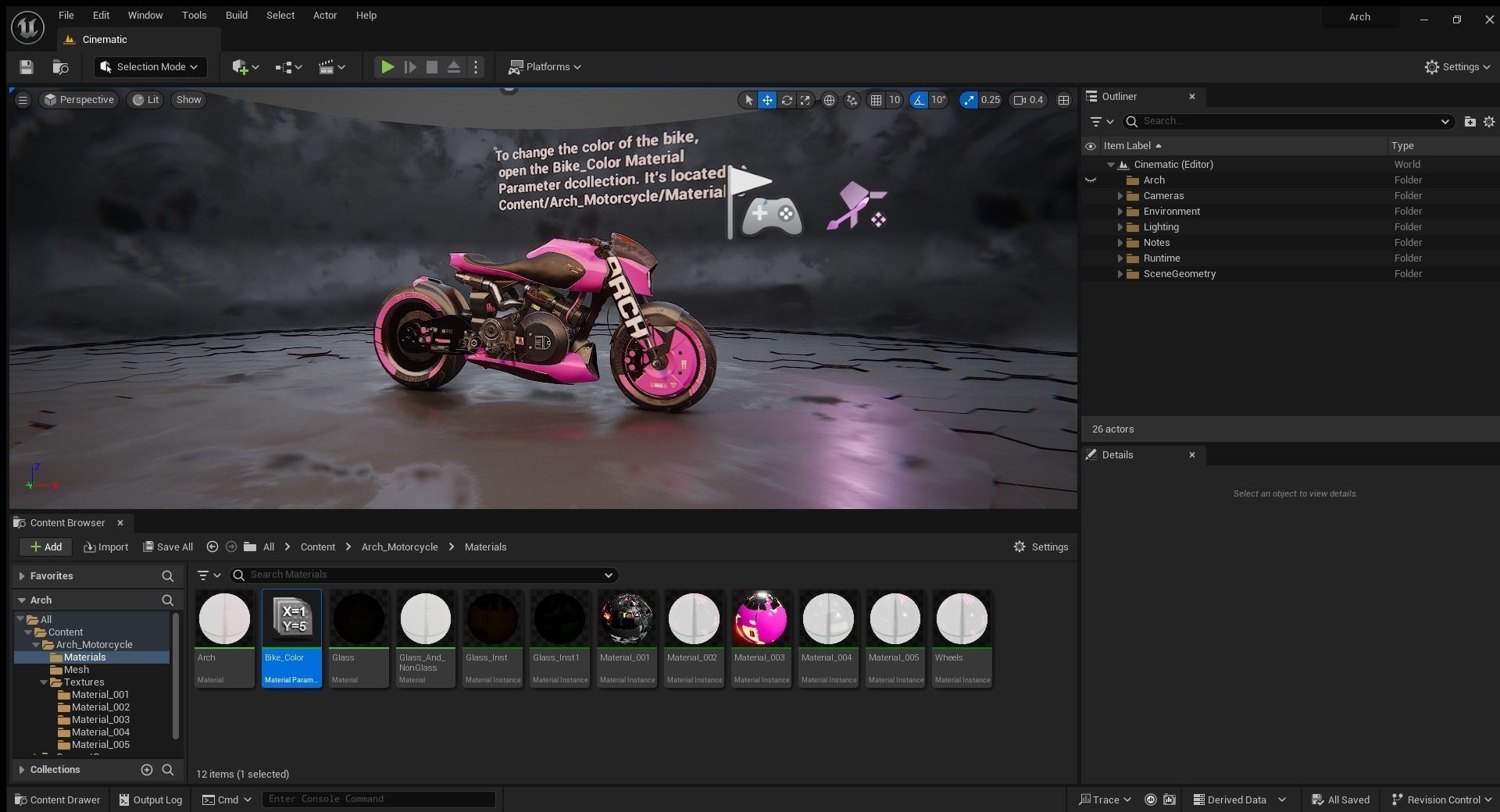Save the current level with floppy icon
Image resolution: width=1500 pixels, height=812 pixels.
27,67
